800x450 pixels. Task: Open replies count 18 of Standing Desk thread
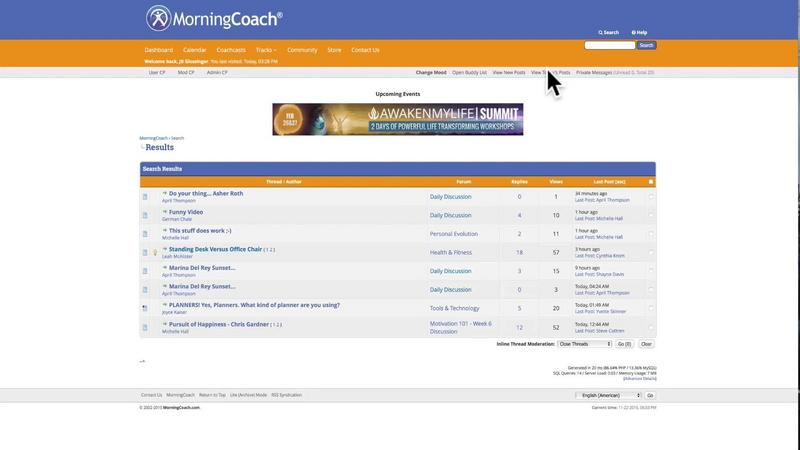pyautogui.click(x=519, y=253)
